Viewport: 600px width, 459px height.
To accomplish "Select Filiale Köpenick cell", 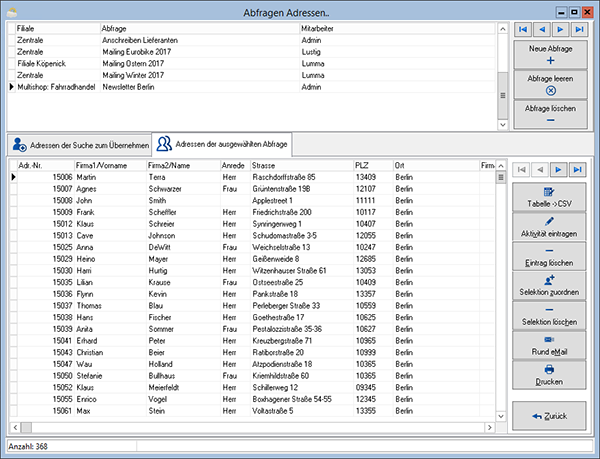I will (58, 63).
